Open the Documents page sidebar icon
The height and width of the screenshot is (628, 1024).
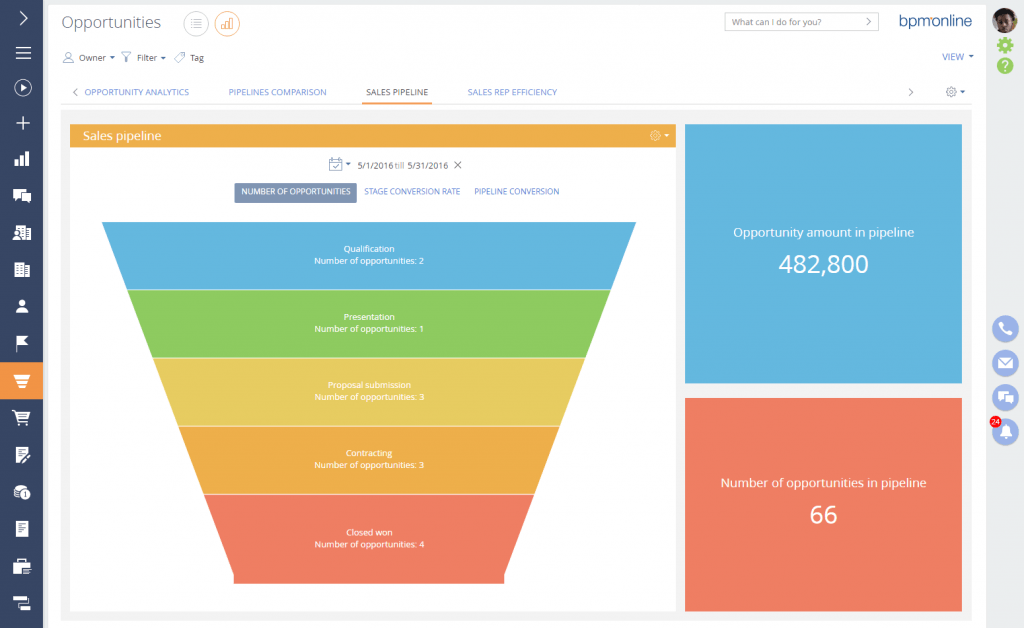coord(22,529)
